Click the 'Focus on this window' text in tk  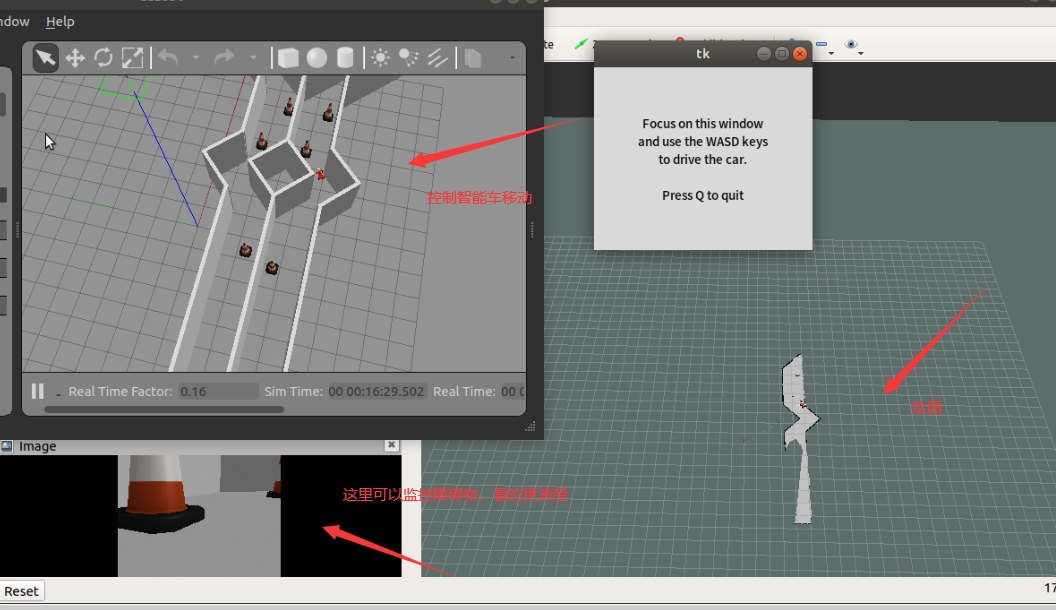(702, 124)
